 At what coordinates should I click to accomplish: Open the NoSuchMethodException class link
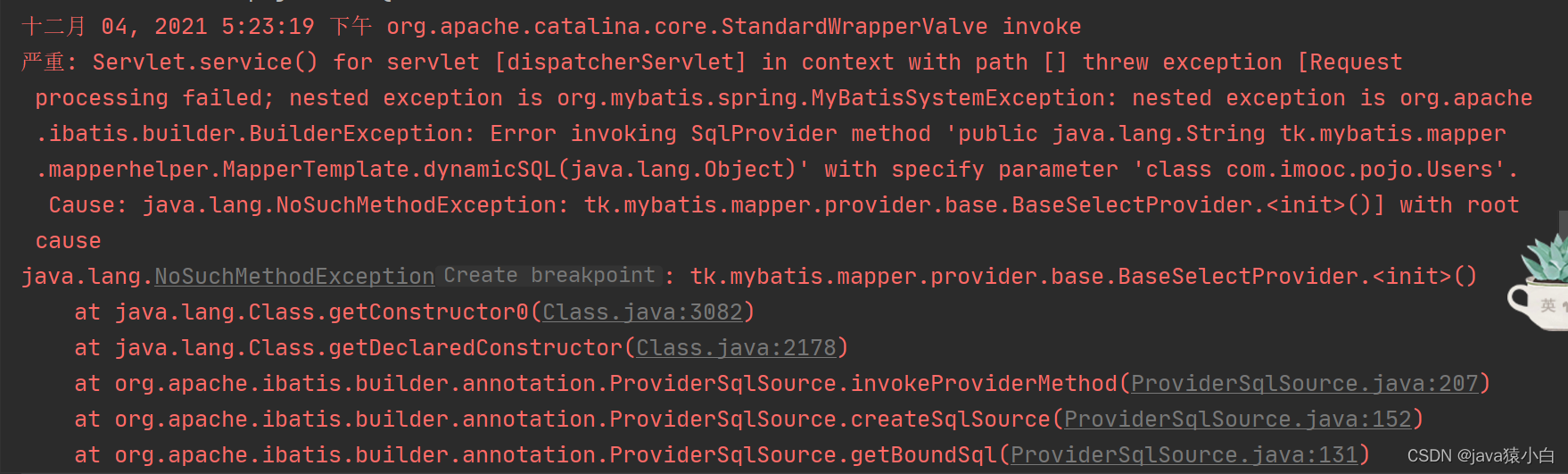294,277
